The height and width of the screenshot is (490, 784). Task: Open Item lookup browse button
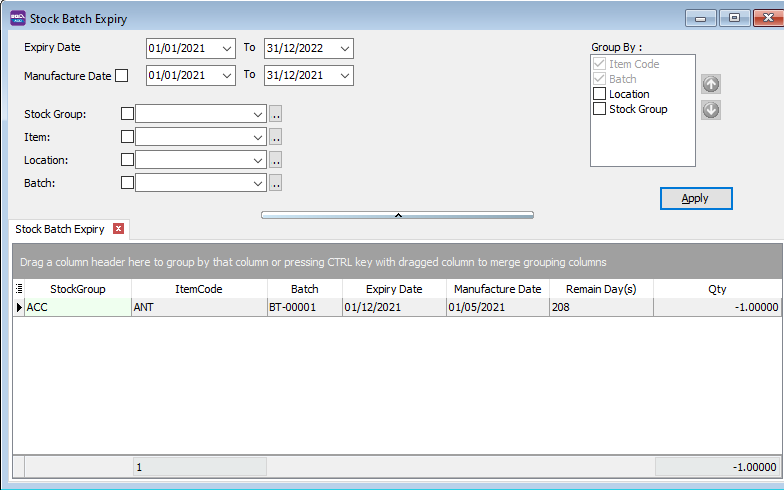276,137
